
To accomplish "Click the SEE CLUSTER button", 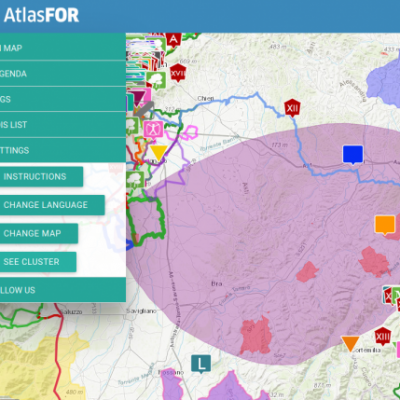I will (x=38, y=262).
